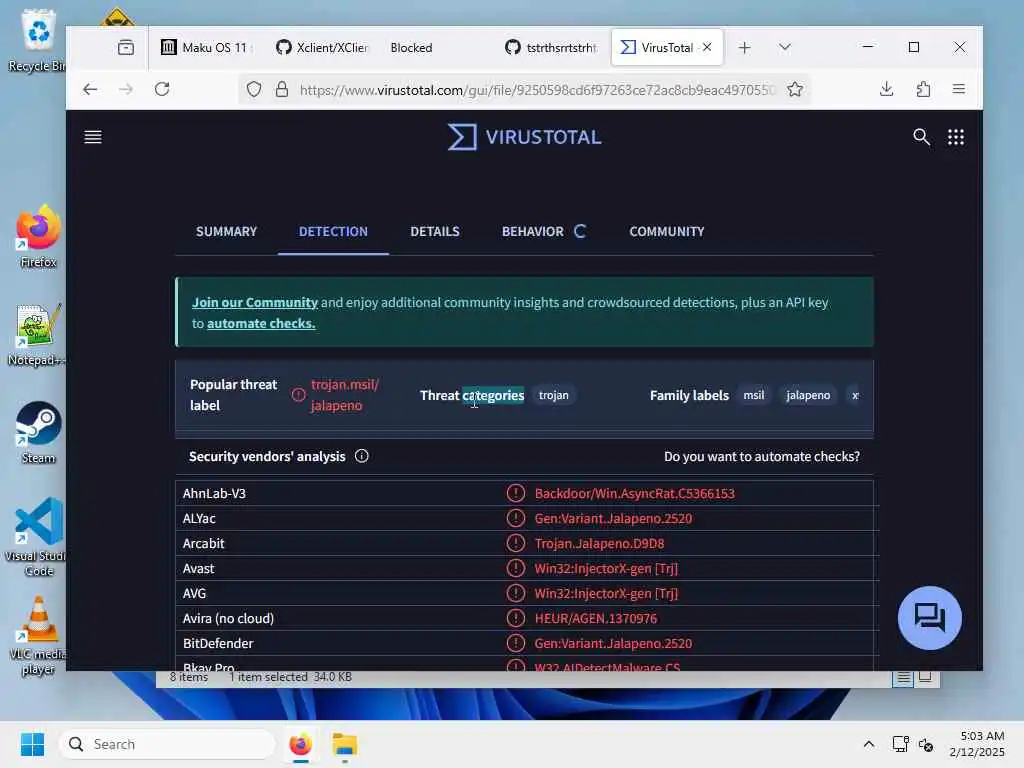Click alert icon in AhnLab-V3 row
Image resolution: width=1024 pixels, height=768 pixels.
click(516, 493)
